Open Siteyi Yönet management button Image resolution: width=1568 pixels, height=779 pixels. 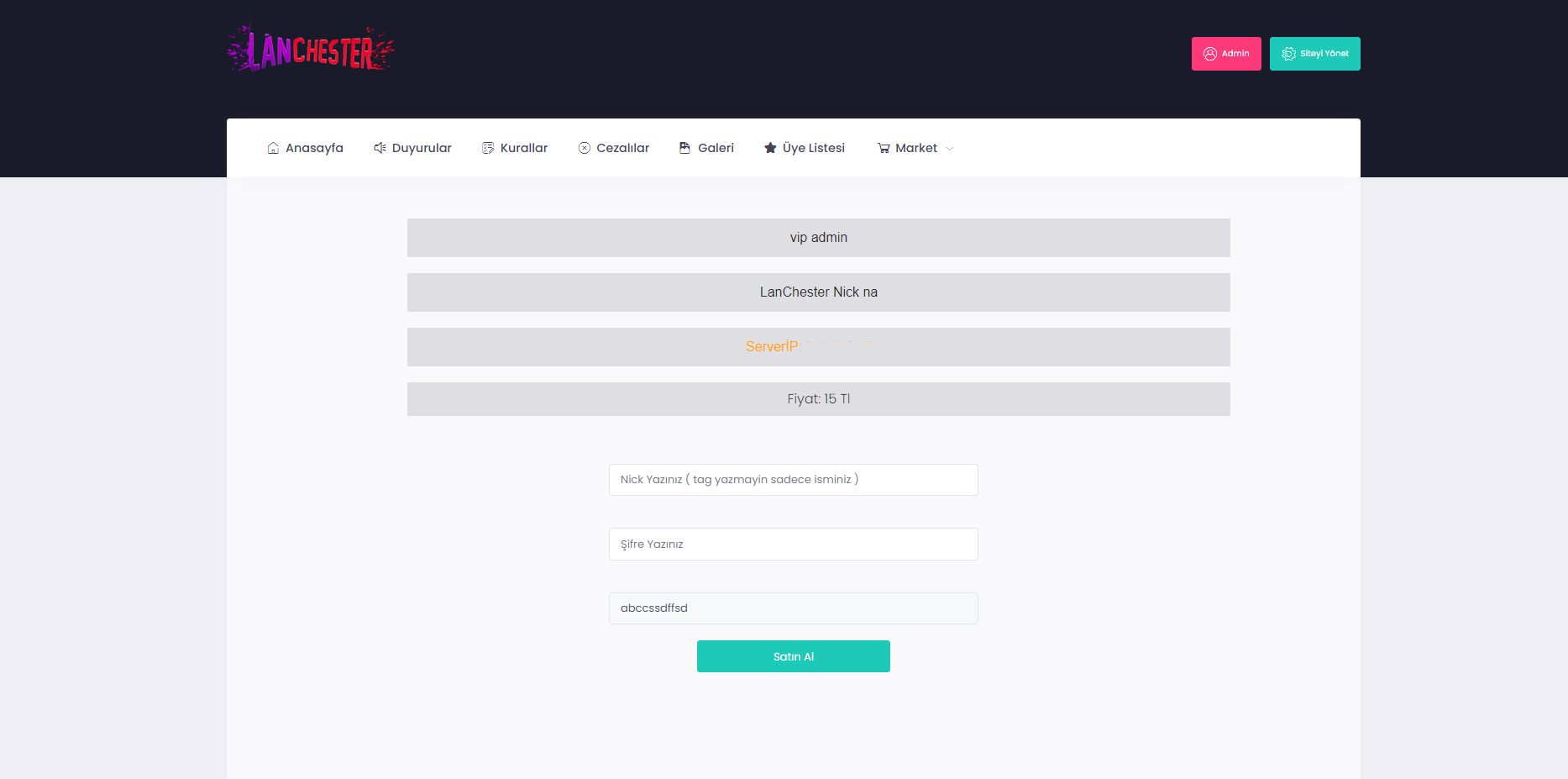tap(1314, 54)
